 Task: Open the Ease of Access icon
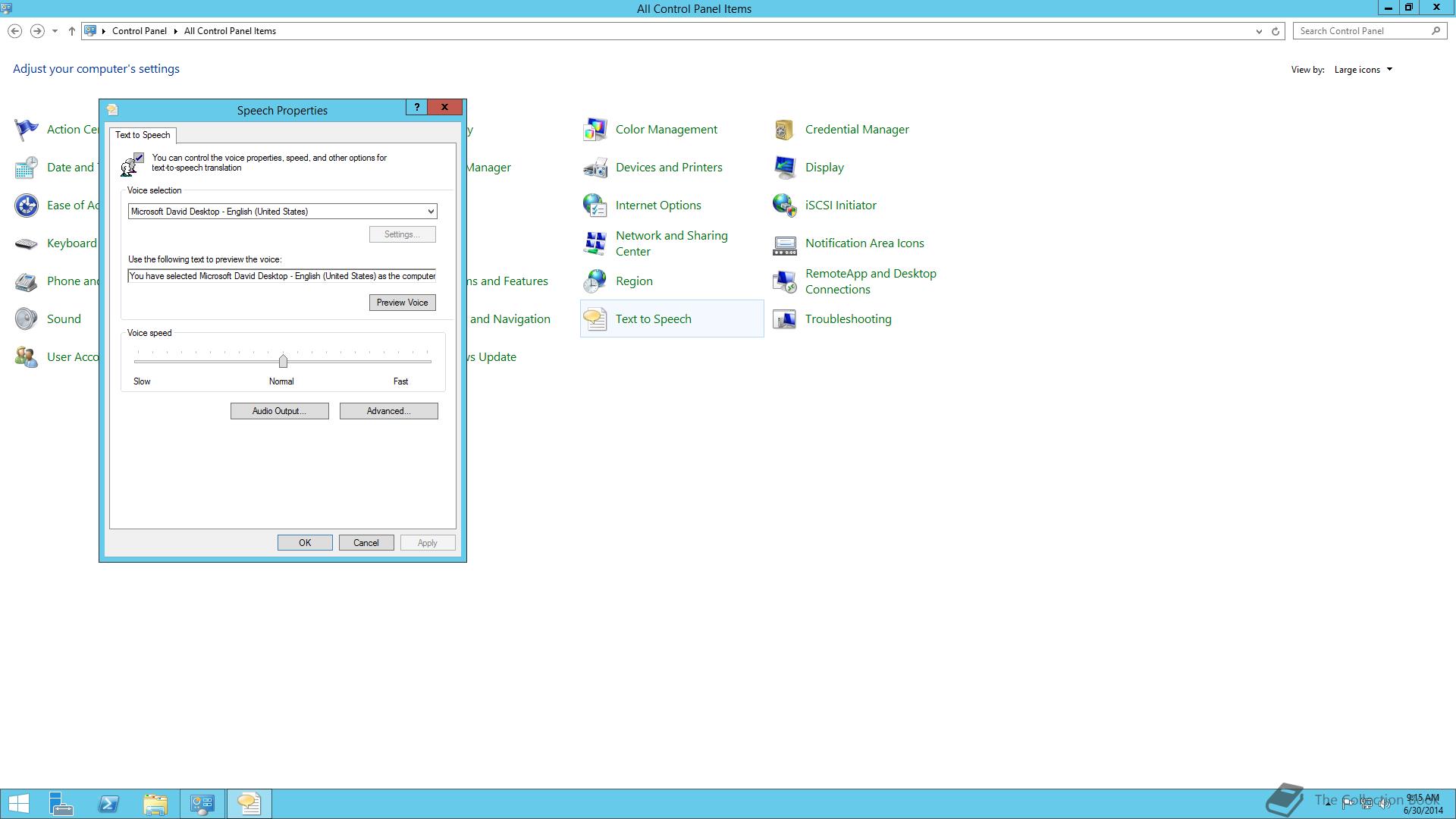coord(27,206)
